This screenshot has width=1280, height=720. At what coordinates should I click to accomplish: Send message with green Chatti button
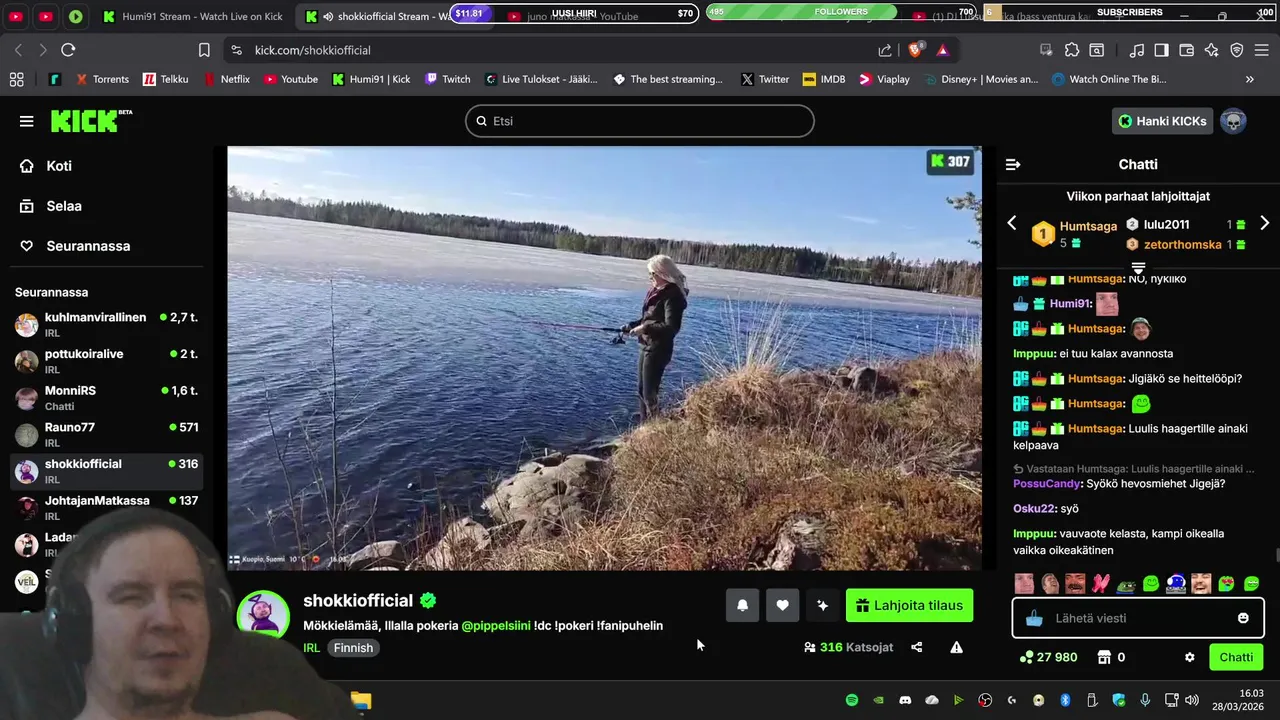[1236, 657]
